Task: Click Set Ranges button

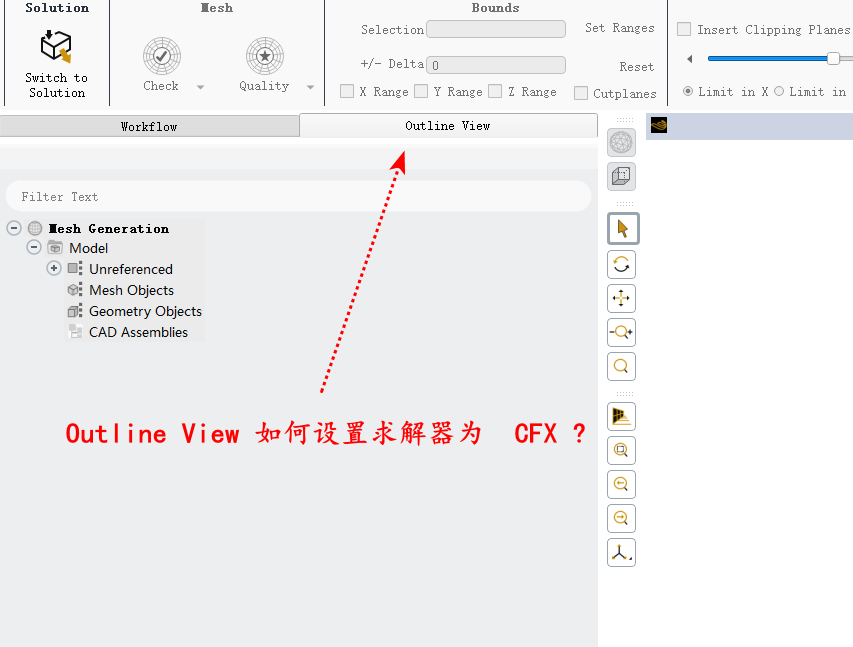Action: pyautogui.click(x=620, y=28)
